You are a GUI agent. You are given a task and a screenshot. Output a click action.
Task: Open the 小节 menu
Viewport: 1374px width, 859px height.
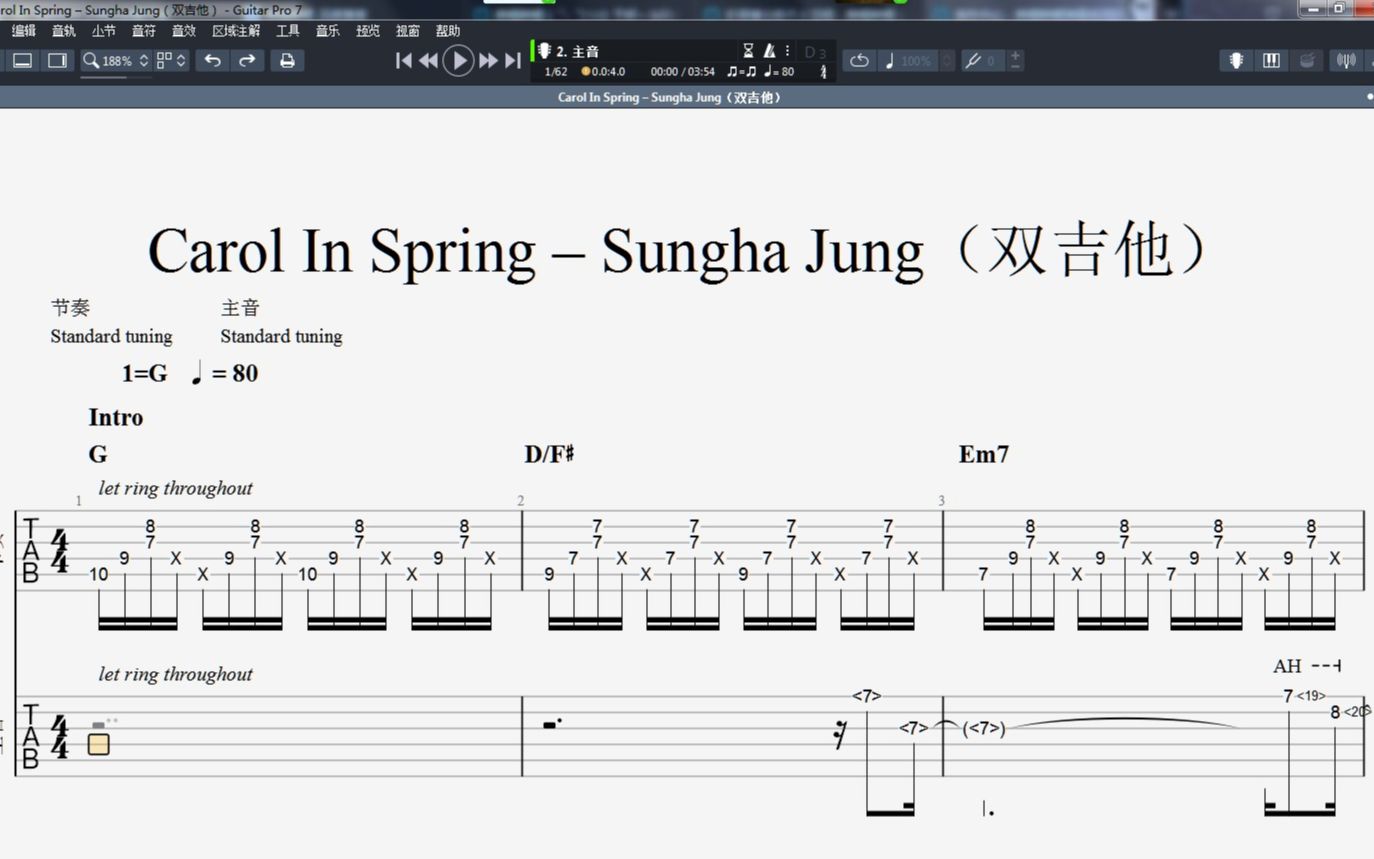click(104, 31)
